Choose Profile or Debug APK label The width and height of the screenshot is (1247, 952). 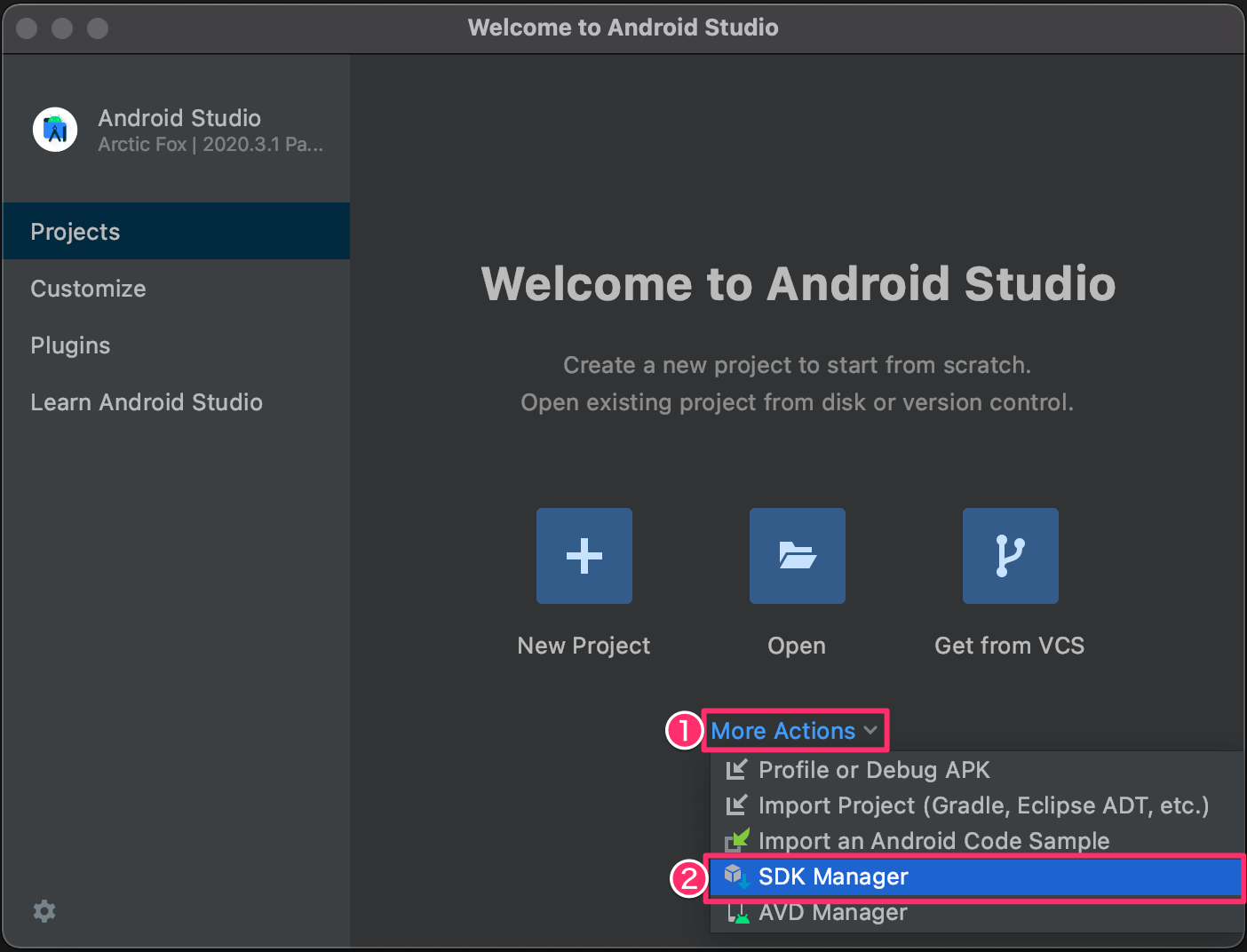coord(874,770)
